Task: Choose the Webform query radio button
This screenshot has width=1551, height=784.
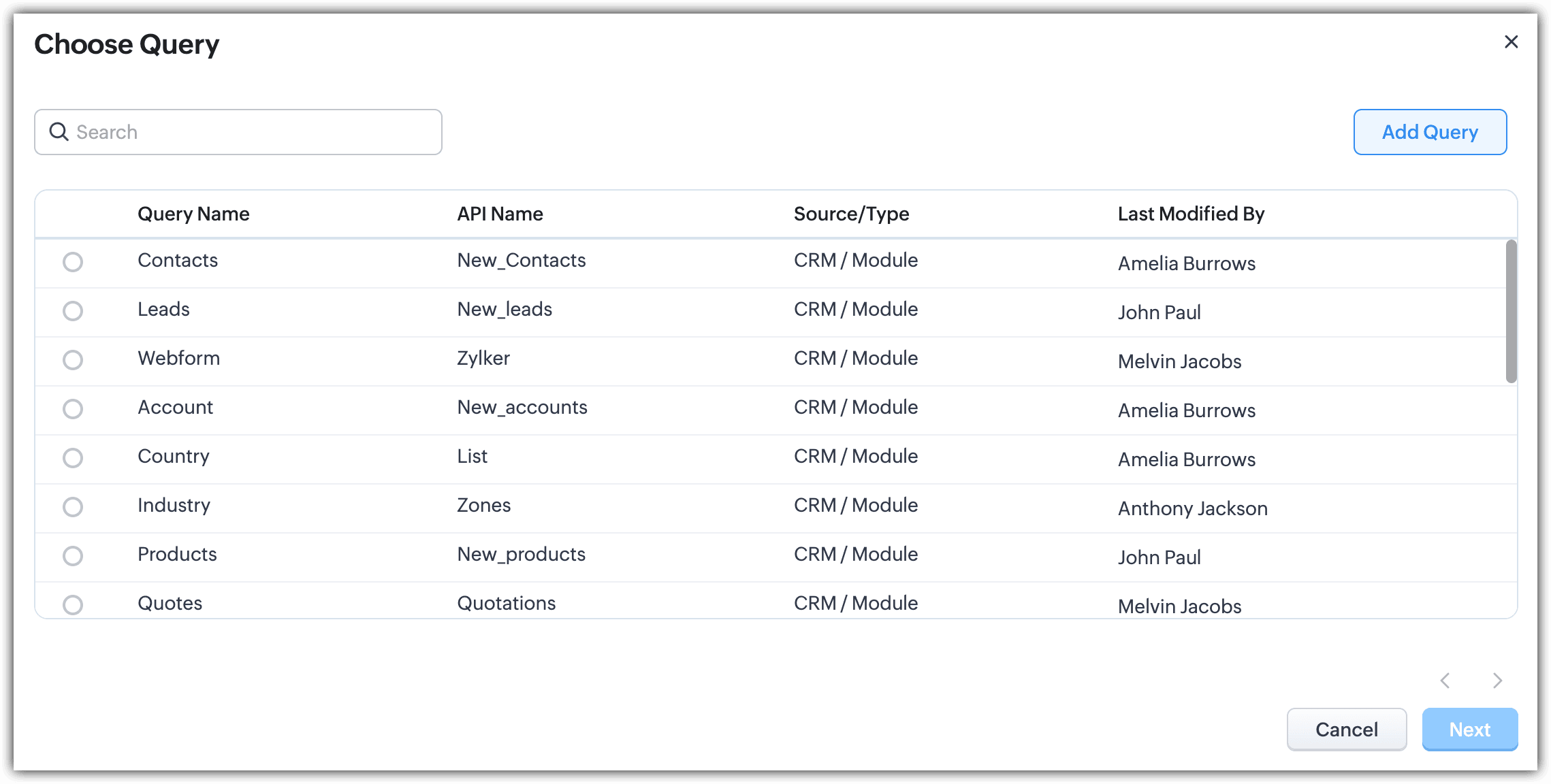Action: click(73, 360)
